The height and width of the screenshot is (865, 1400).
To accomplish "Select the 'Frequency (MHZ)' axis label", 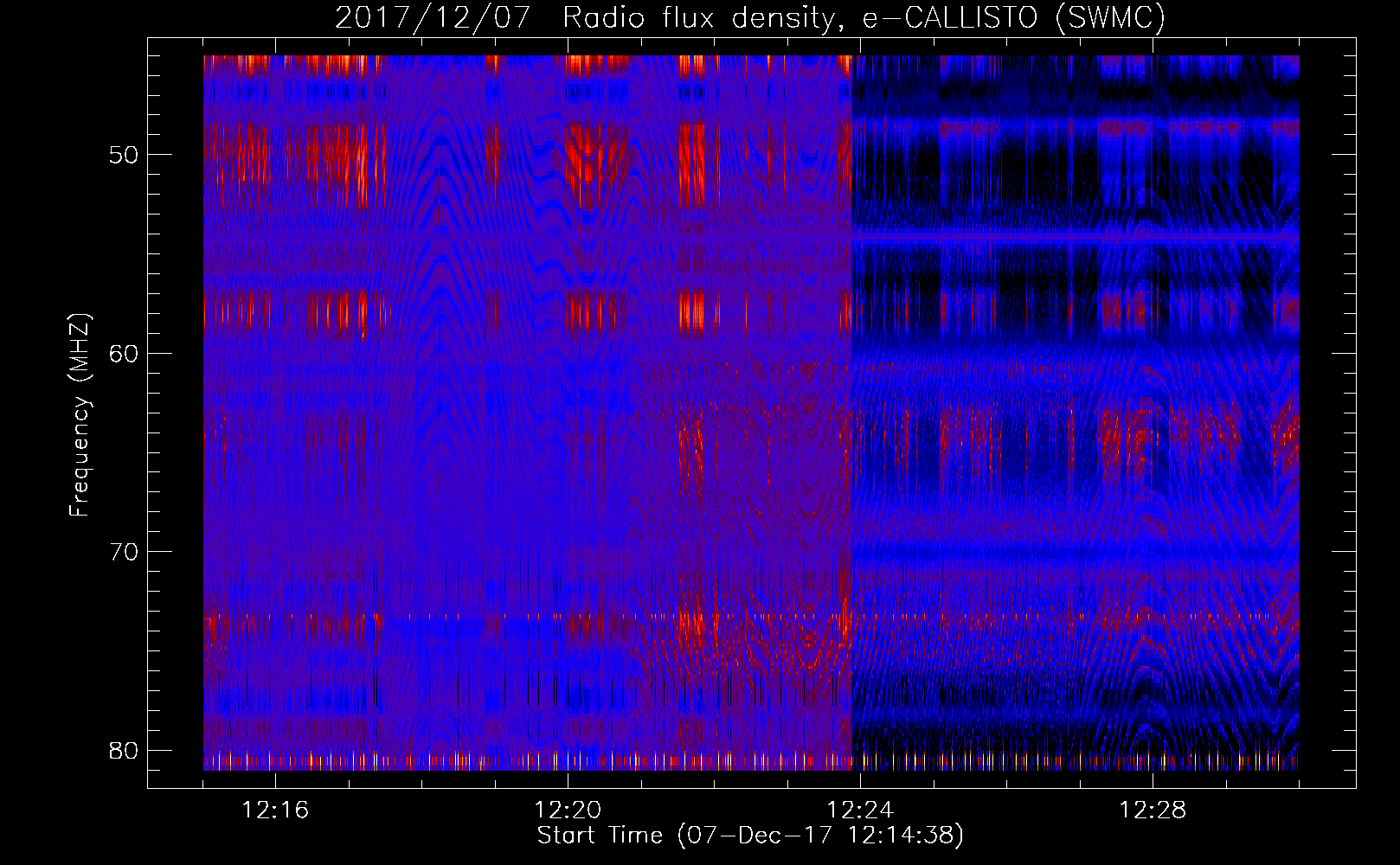I will pyautogui.click(x=80, y=415).
